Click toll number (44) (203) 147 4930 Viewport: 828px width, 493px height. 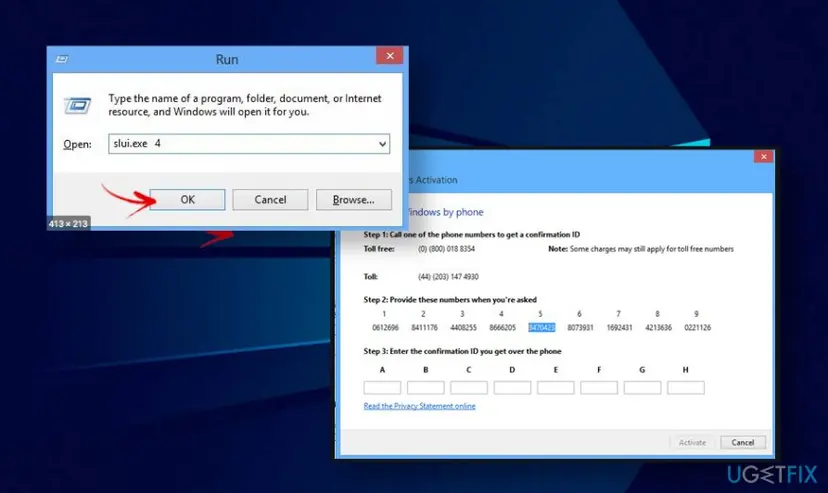coord(448,277)
